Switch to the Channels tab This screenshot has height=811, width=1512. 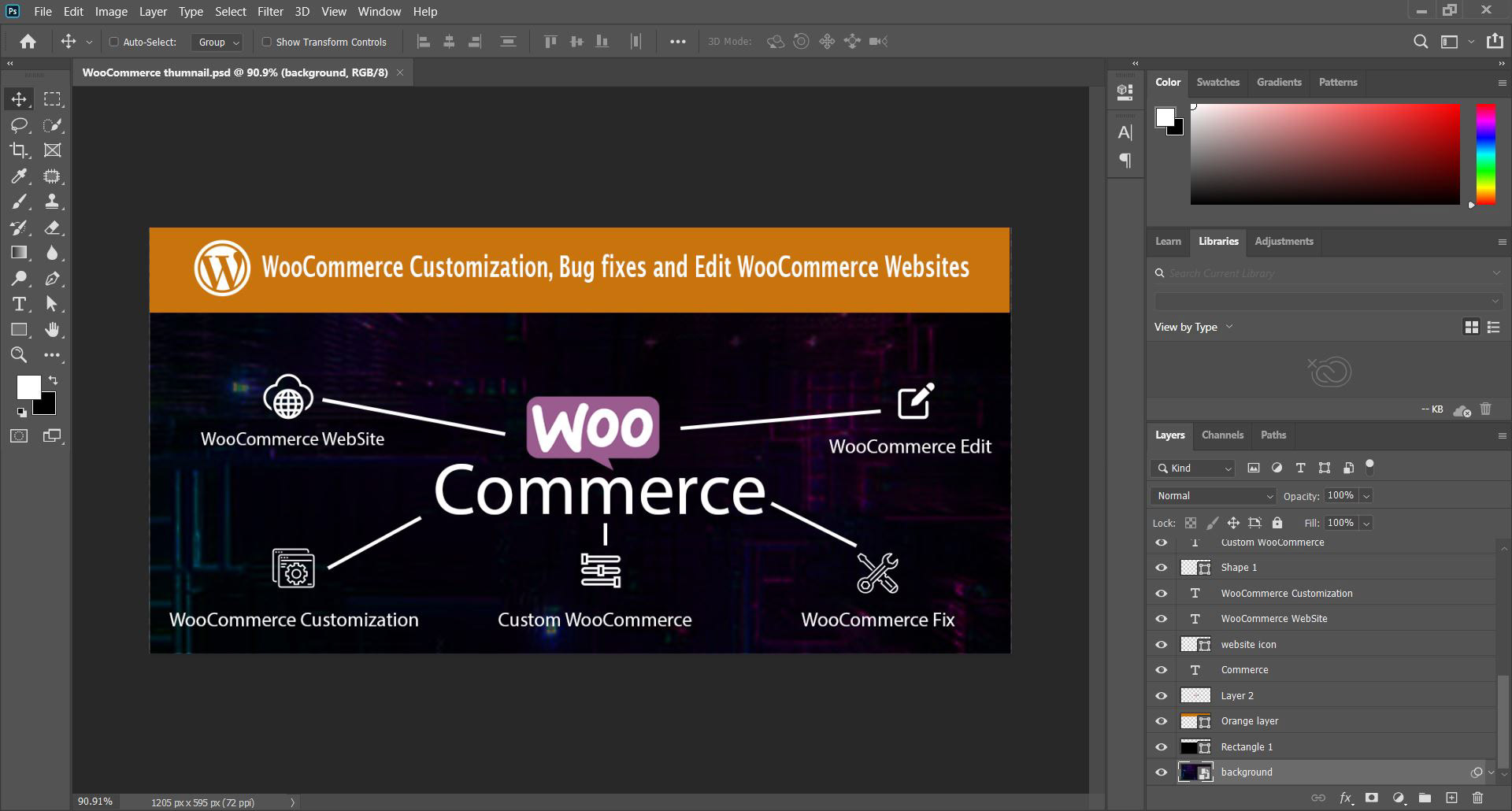click(1222, 435)
